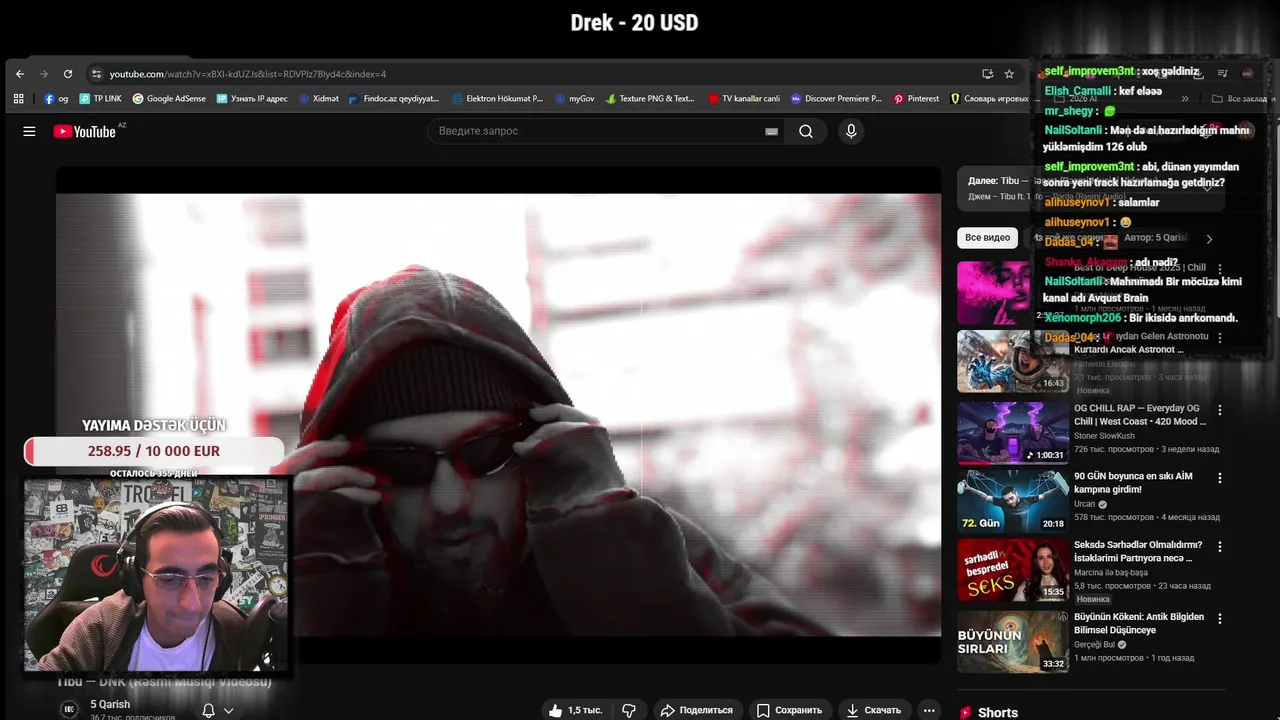Open Узнать IP адрес bookmark
The image size is (1280, 720).
252,99
